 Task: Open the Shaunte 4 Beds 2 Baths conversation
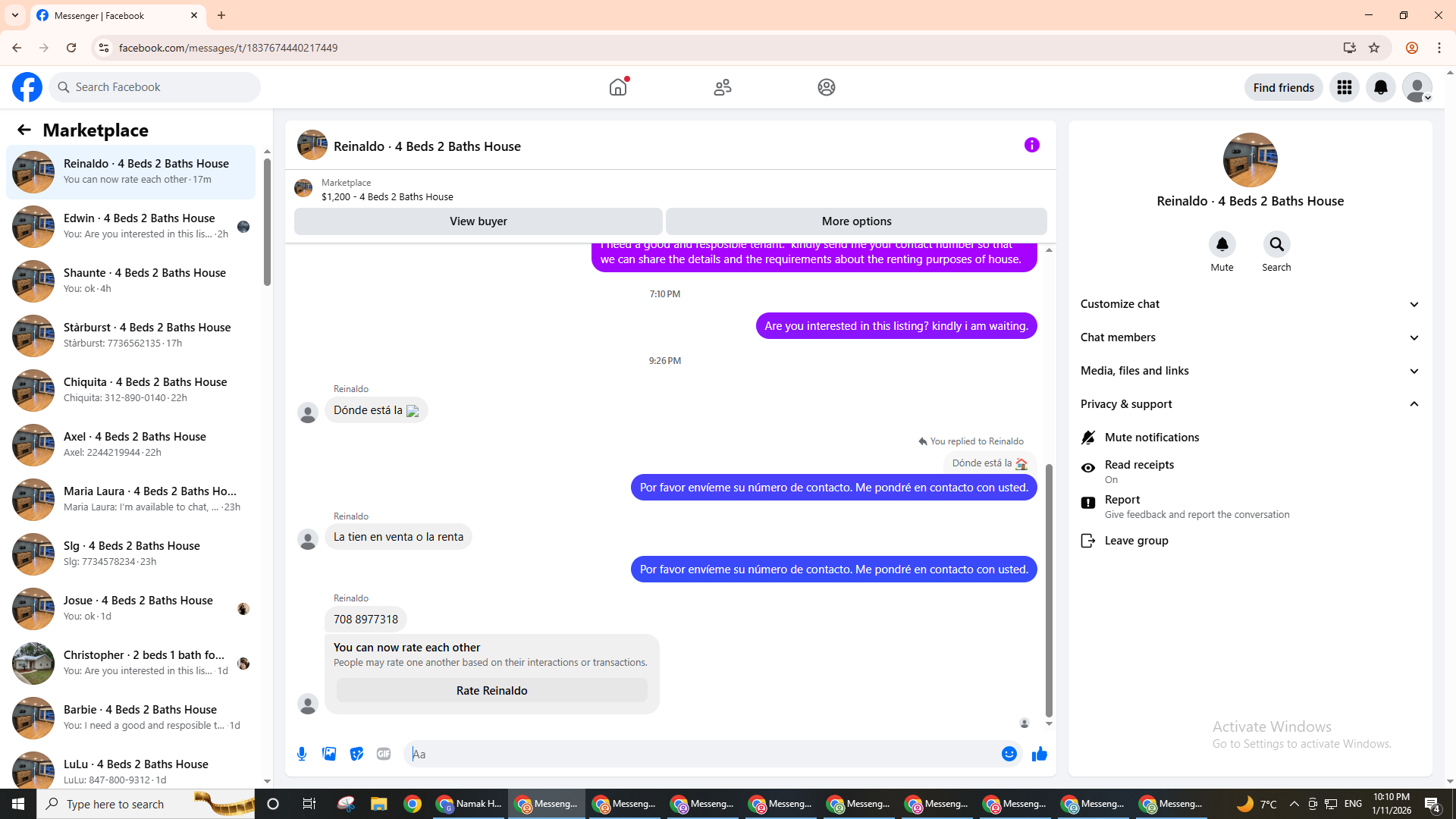pos(130,281)
